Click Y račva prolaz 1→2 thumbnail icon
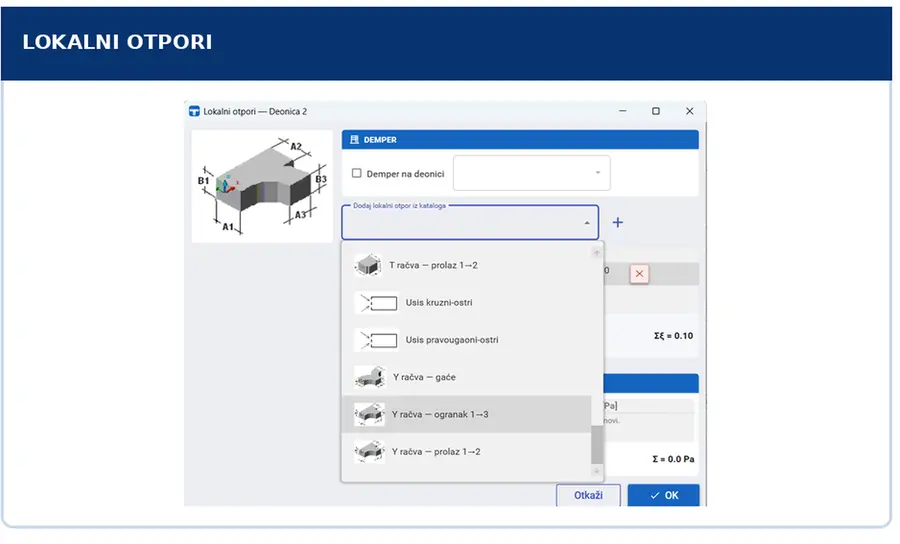Viewport: 900px width, 544px height. [x=370, y=452]
